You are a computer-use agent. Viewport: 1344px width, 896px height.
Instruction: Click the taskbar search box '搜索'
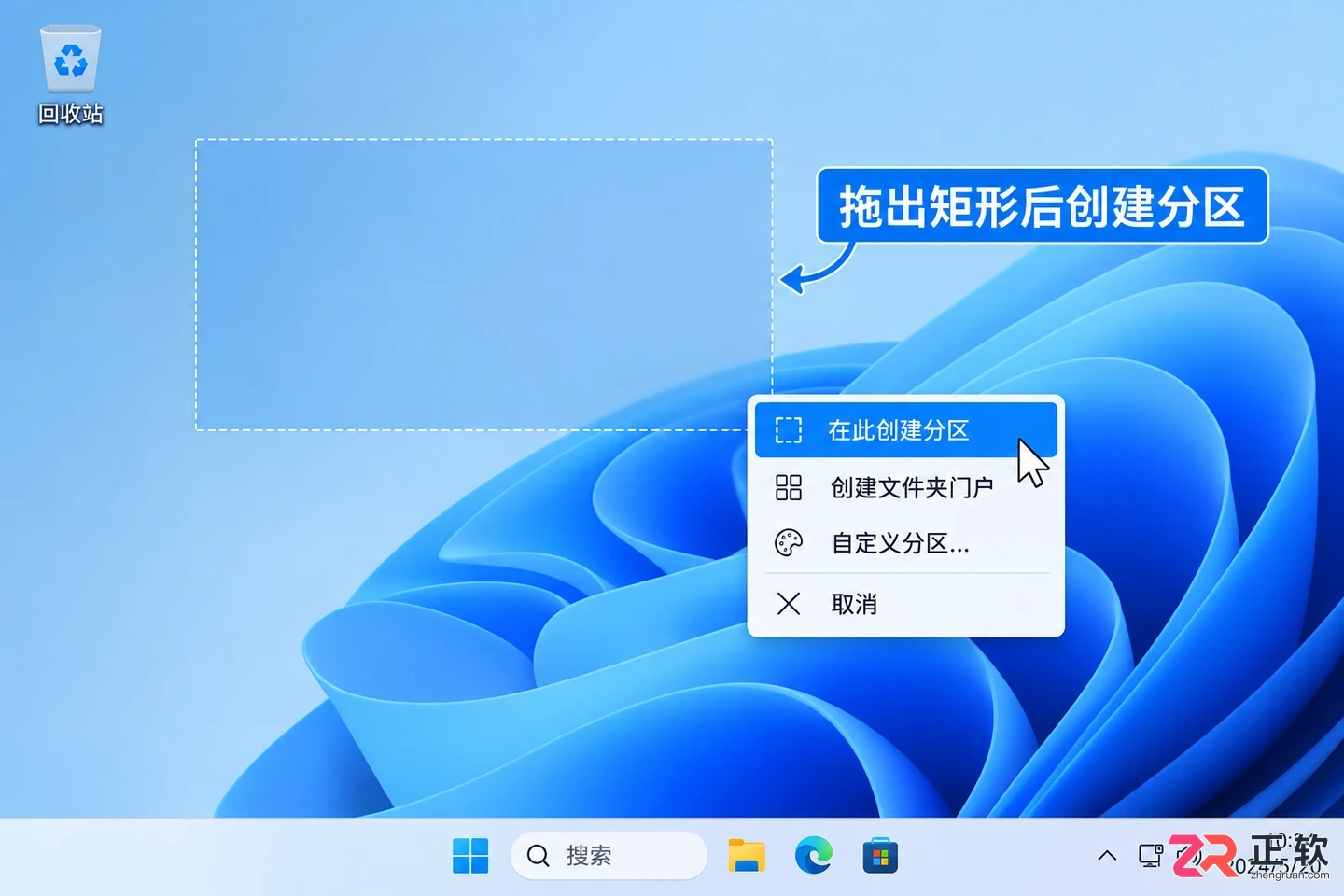609,855
